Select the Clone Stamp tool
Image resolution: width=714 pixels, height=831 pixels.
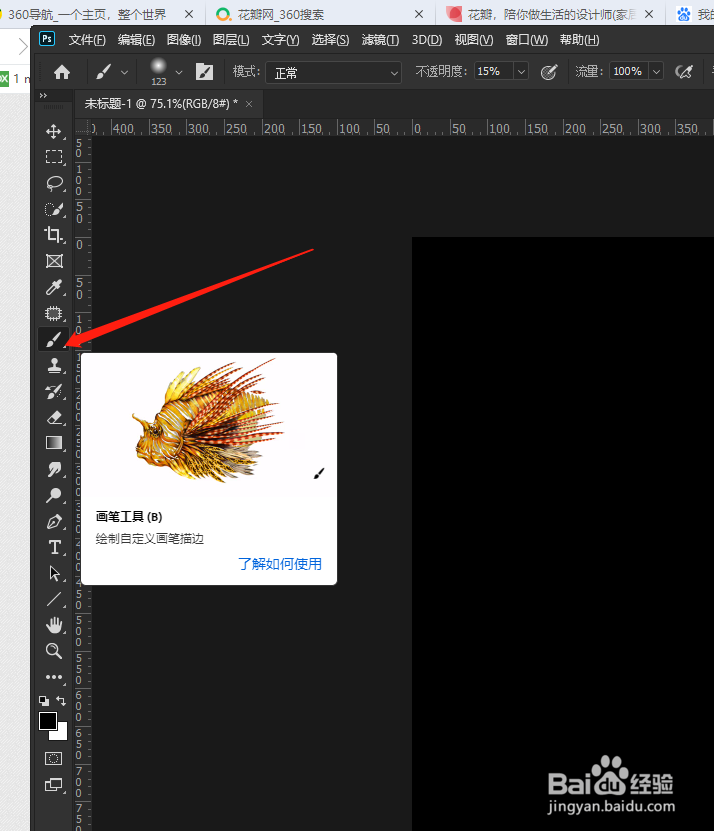54,365
